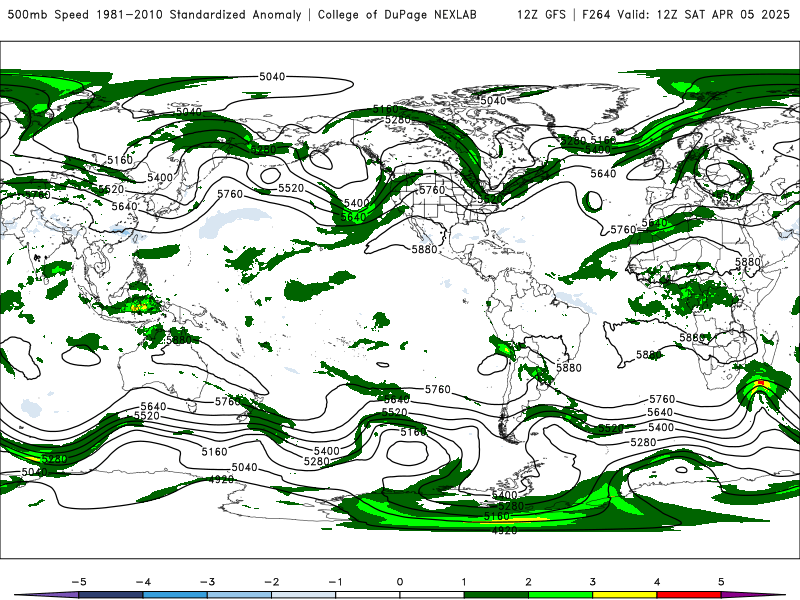
Task: Click the '5640' contour label south of Australia
Action: click(x=154, y=407)
